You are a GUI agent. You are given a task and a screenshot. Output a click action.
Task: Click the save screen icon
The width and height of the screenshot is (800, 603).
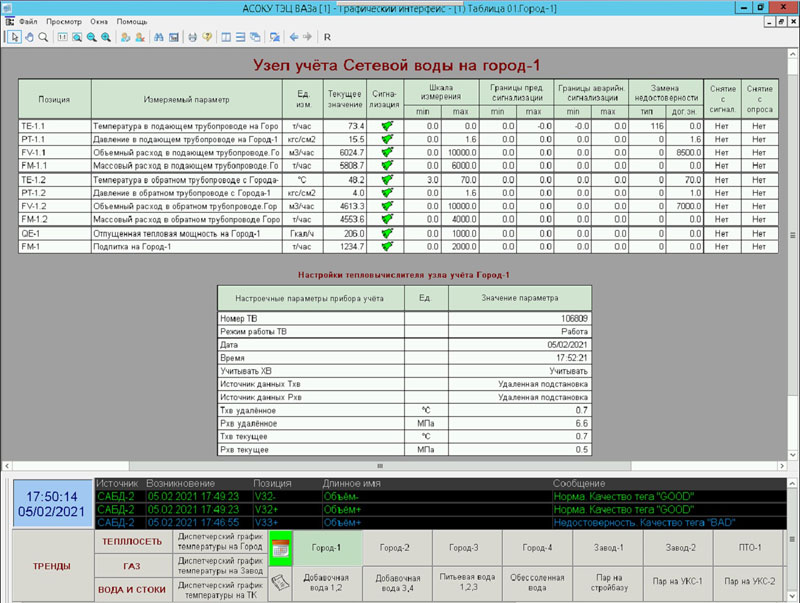tap(173, 37)
